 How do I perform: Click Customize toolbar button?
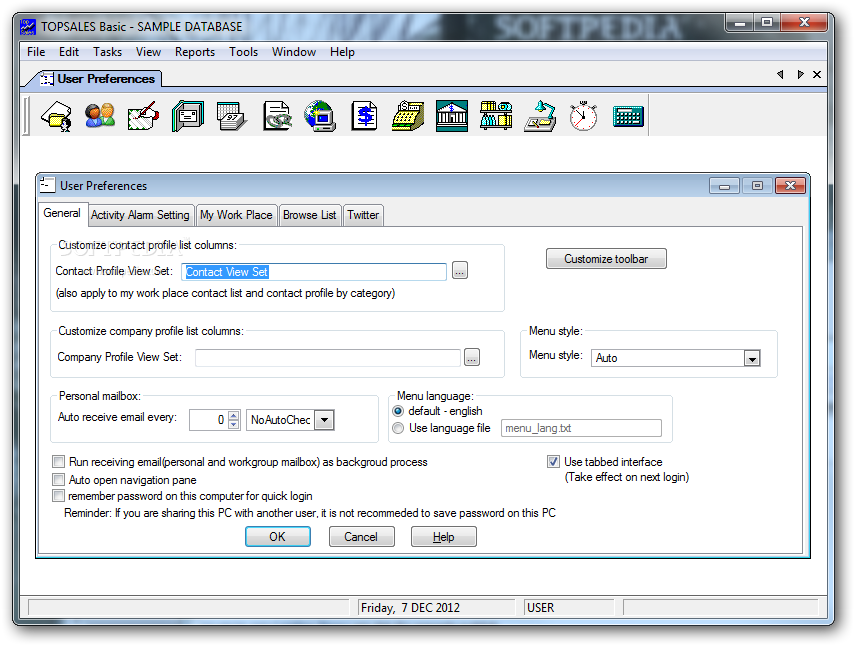point(606,259)
